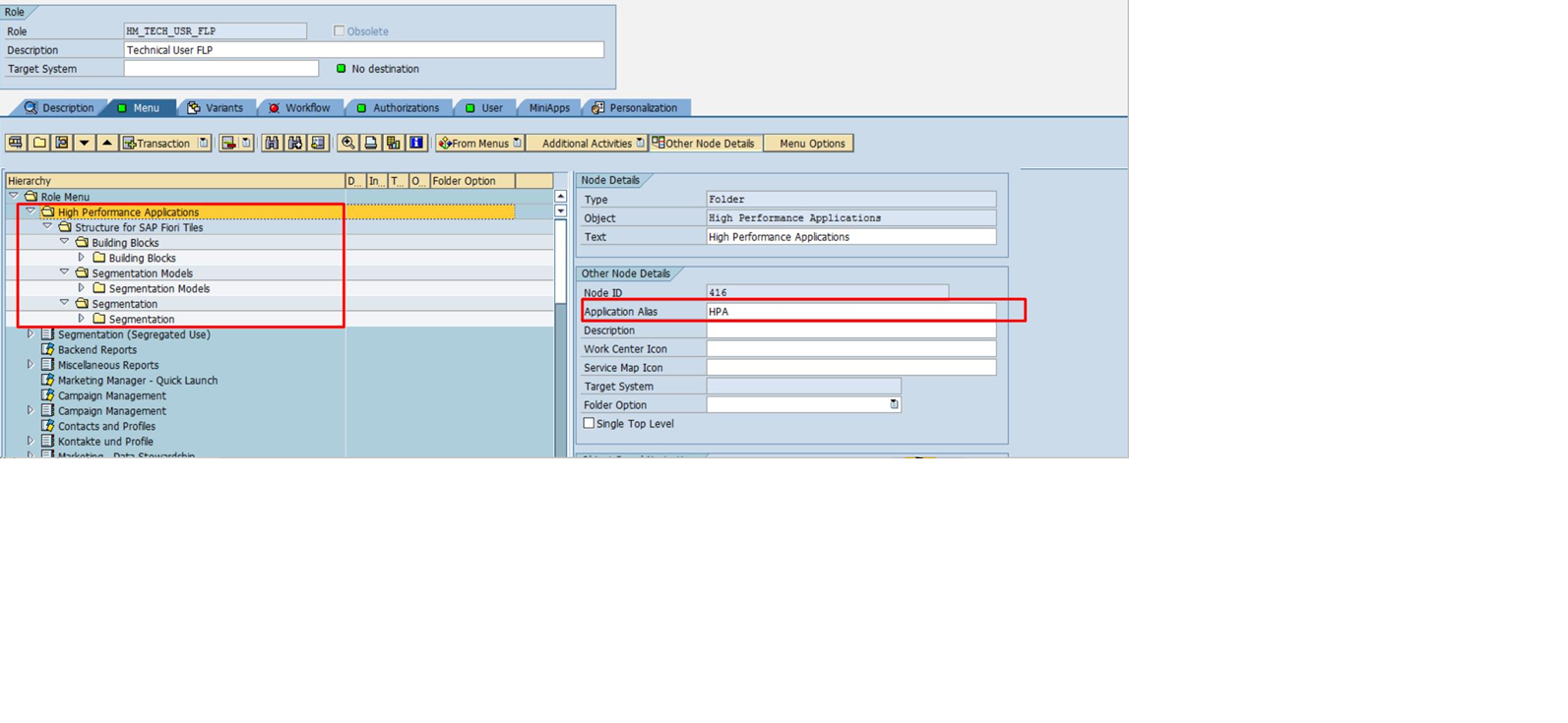The height and width of the screenshot is (723, 1568).
Task: Click the Find binoculars icon
Action: (x=272, y=144)
